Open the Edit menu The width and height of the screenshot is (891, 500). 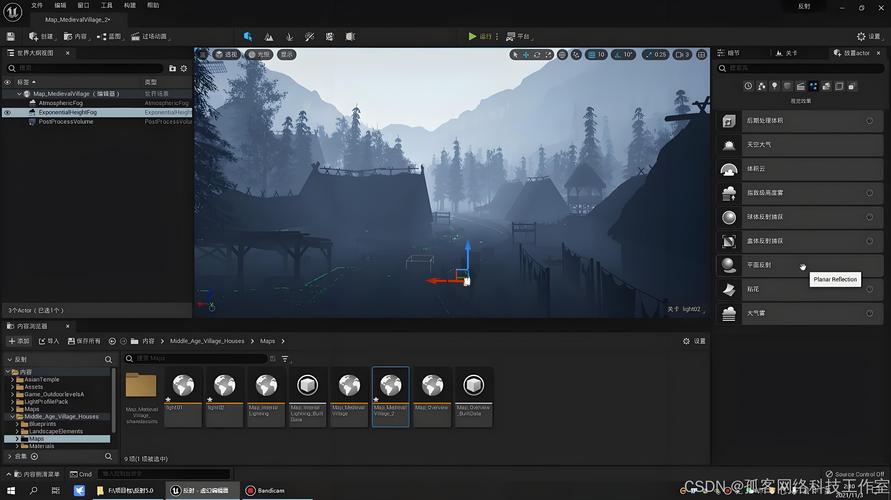(60, 5)
